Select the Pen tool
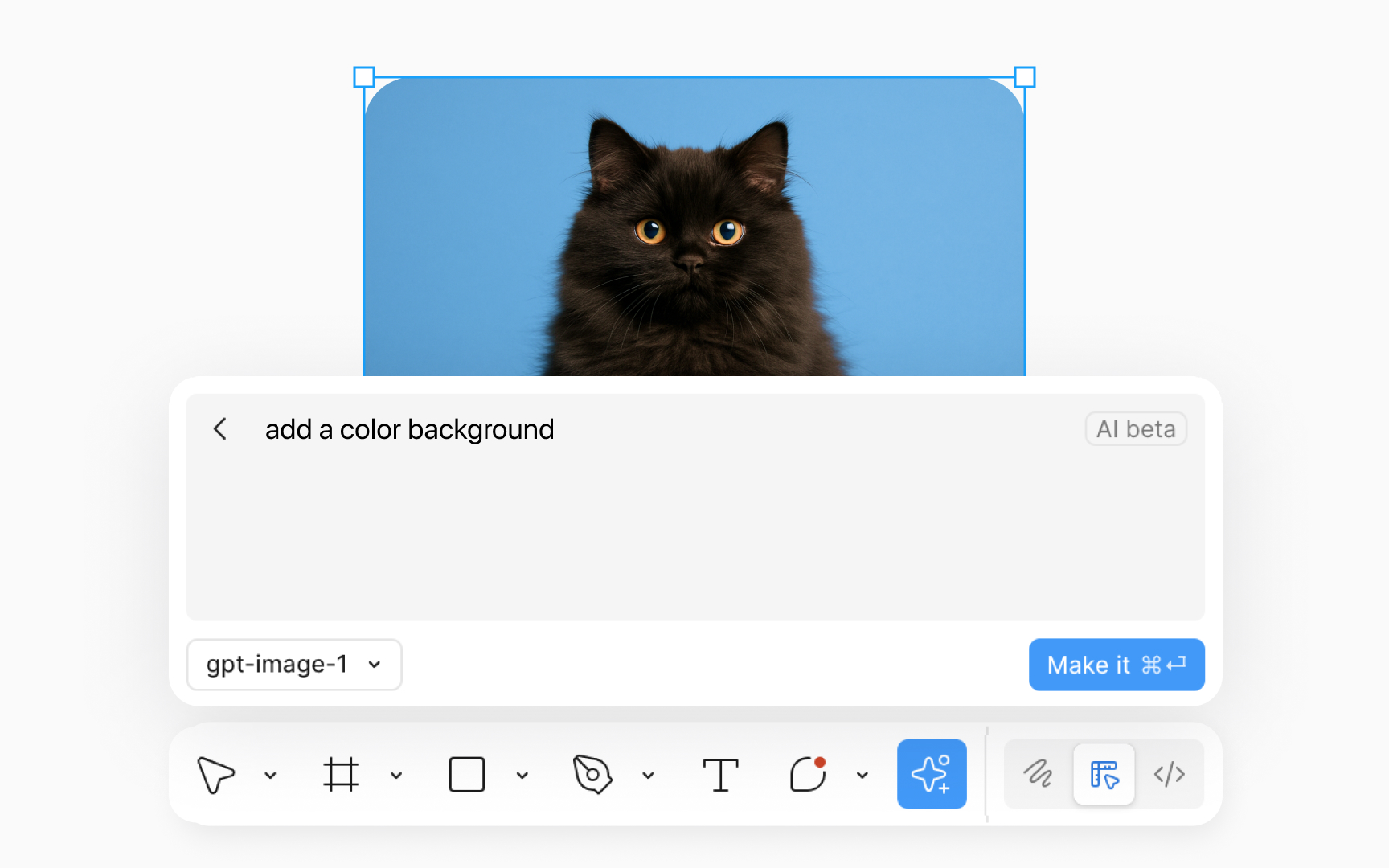Viewport: 1389px width, 868px height. (592, 775)
